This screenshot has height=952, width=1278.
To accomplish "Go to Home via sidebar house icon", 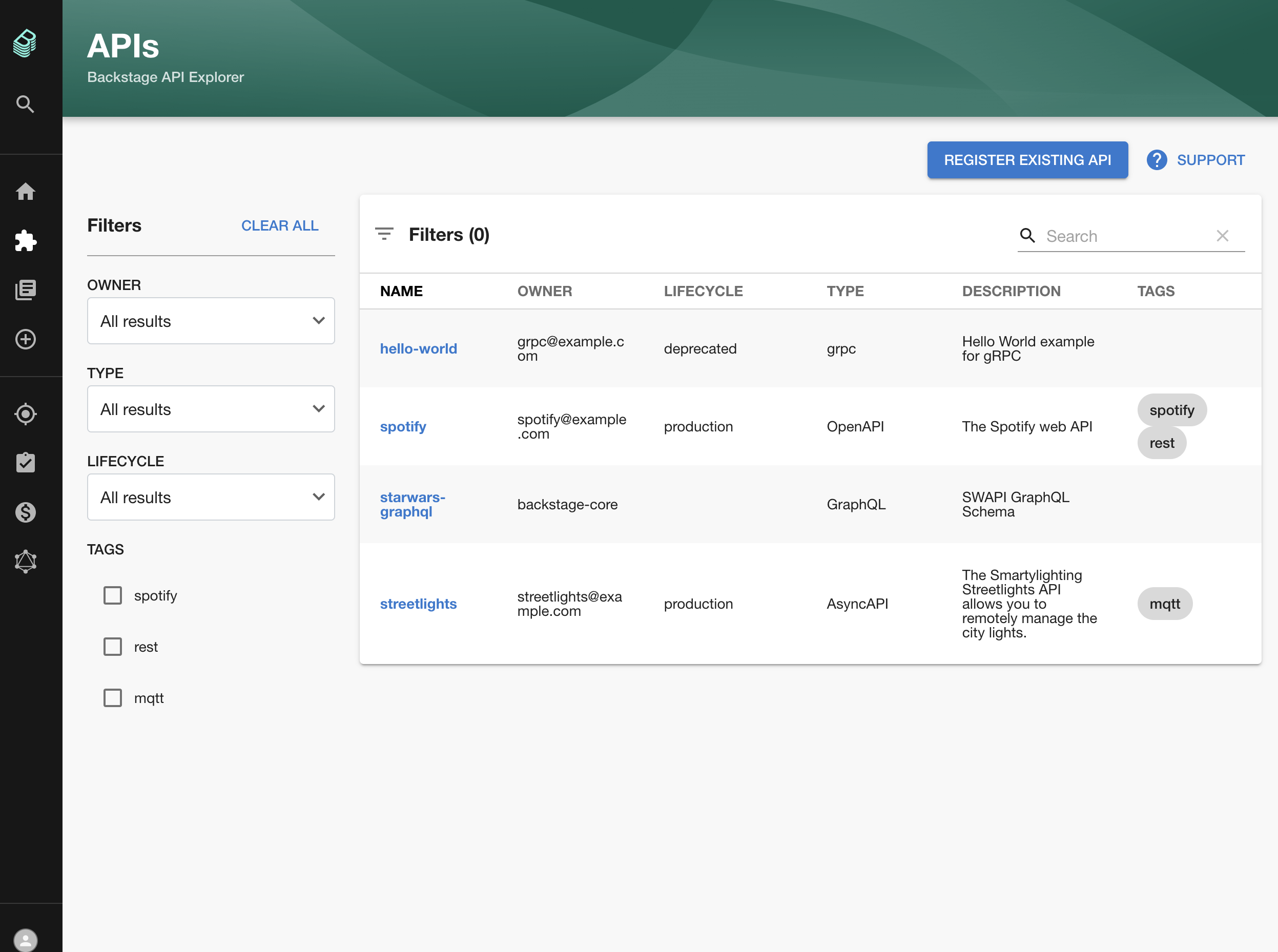I will click(x=25, y=191).
